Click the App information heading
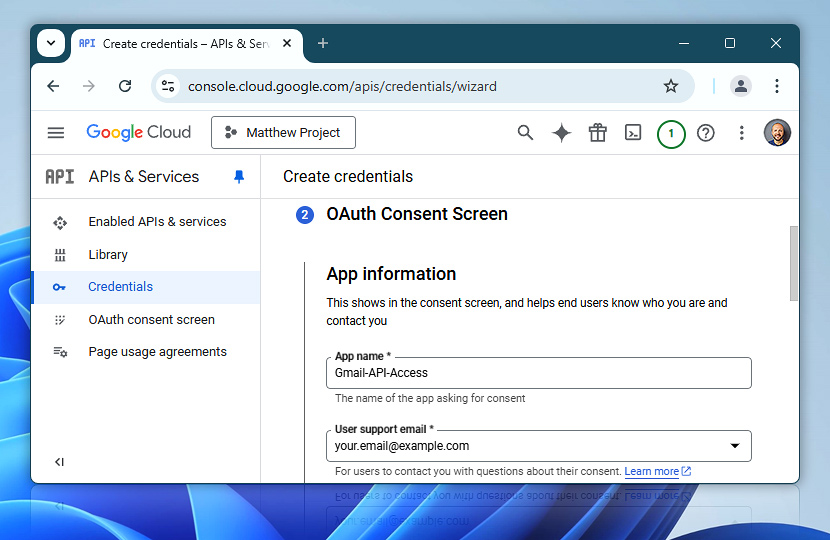 pos(391,274)
